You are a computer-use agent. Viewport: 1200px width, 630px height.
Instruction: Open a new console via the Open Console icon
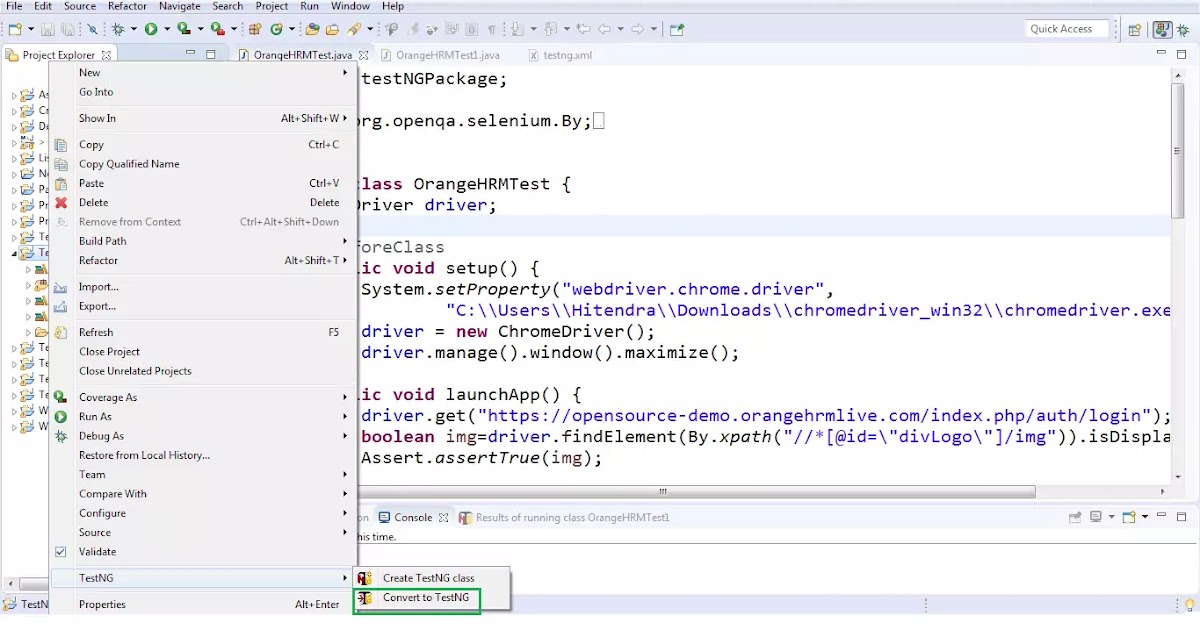[x=1128, y=517]
